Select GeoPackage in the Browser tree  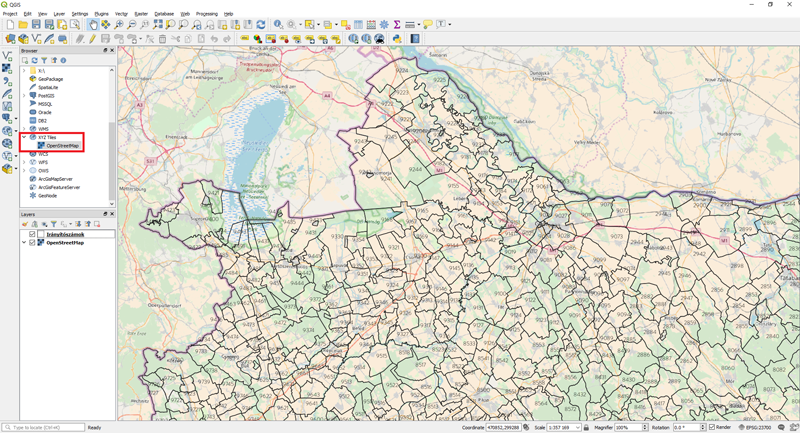[x=51, y=79]
